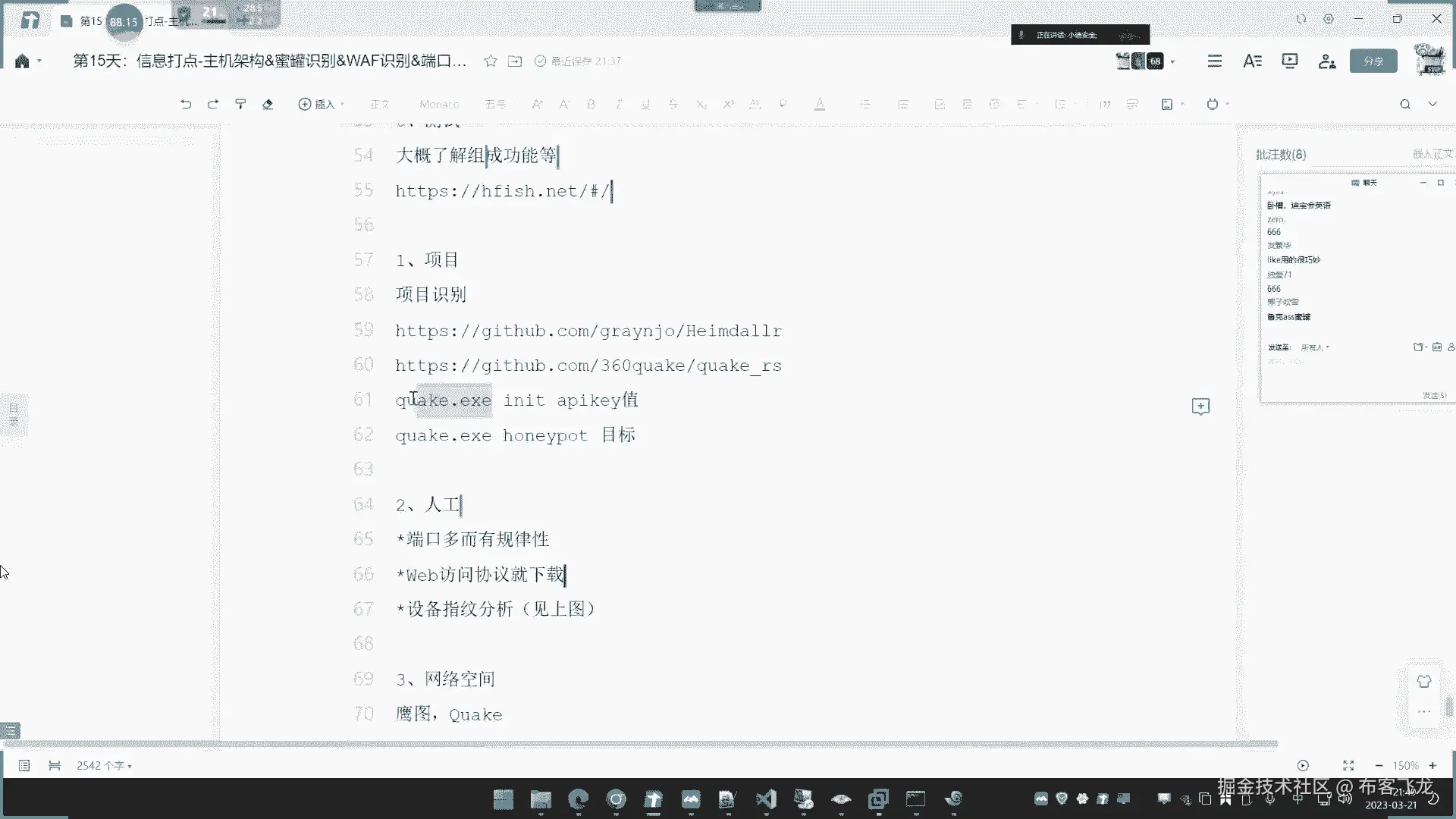The height and width of the screenshot is (819, 1456).
Task: Select the format painter tool
Action: [x=240, y=105]
